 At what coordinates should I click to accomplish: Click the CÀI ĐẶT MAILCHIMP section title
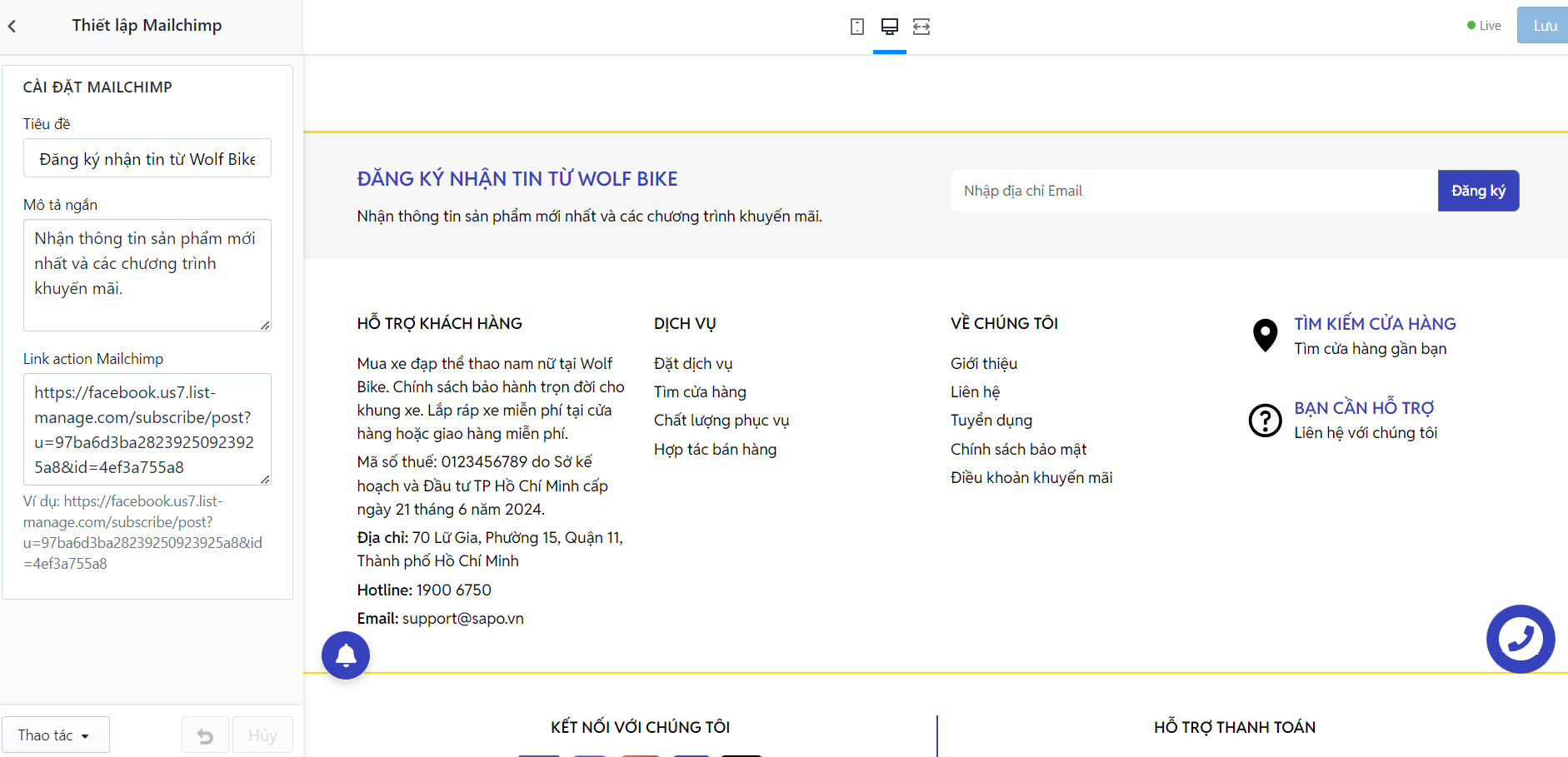(x=97, y=87)
